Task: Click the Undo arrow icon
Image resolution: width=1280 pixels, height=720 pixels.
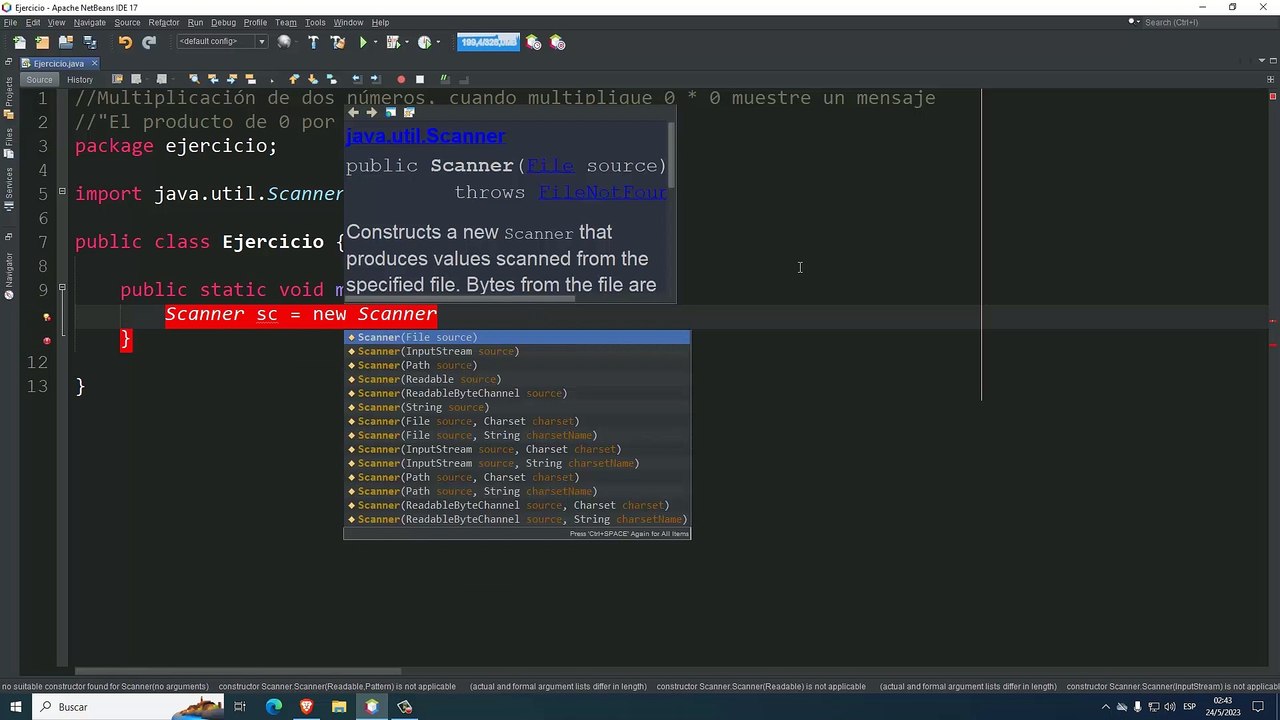Action: (x=125, y=42)
